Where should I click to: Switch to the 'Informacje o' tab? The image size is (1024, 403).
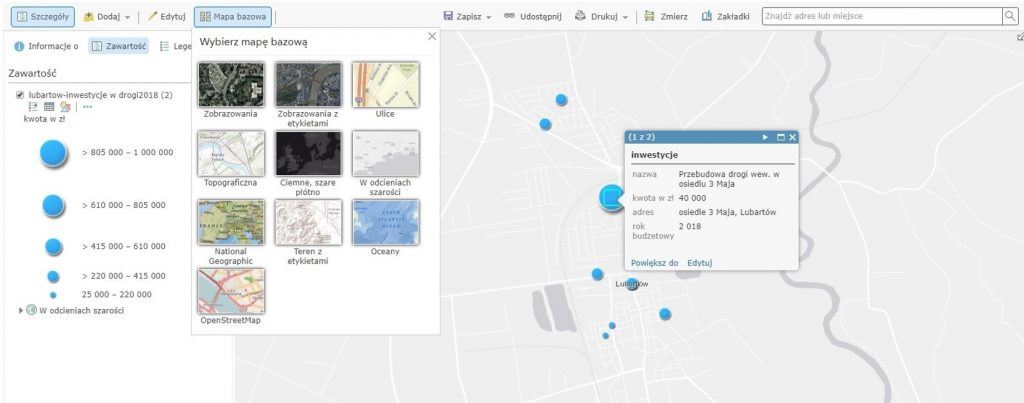pos(46,46)
